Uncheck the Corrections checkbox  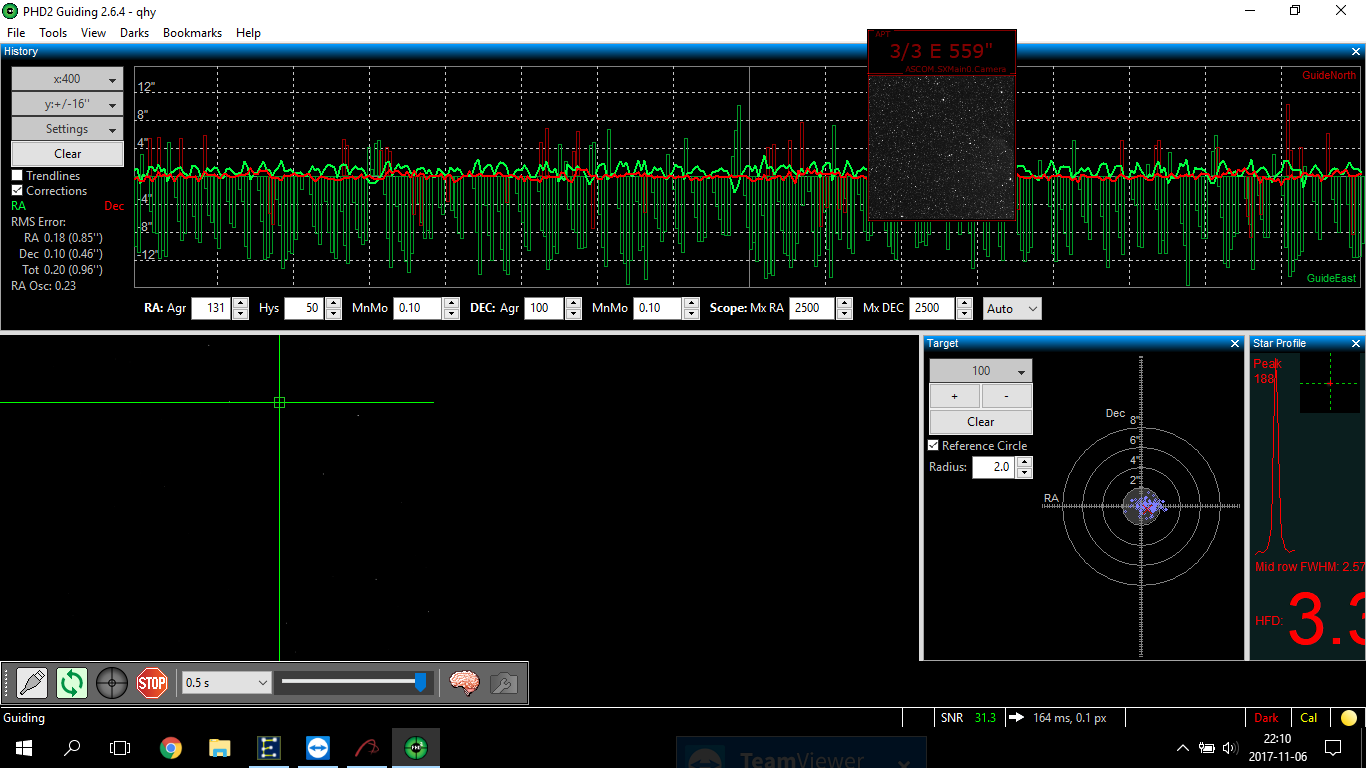coord(17,191)
